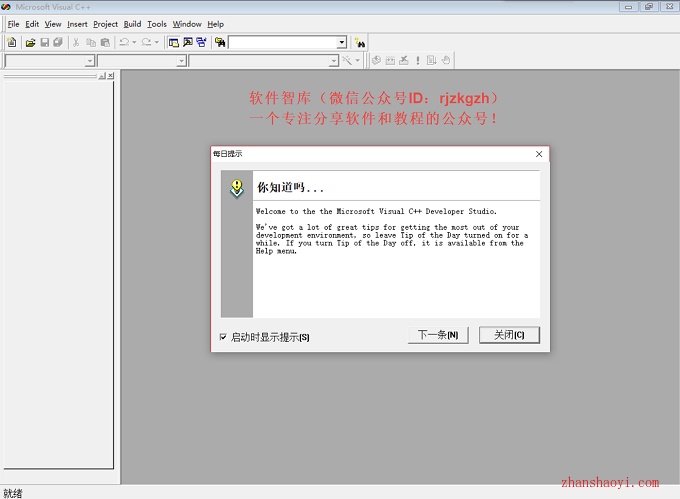Viewport: 680px width, 499px height.
Task: Click the 关闭(C) close button
Action: click(x=509, y=335)
